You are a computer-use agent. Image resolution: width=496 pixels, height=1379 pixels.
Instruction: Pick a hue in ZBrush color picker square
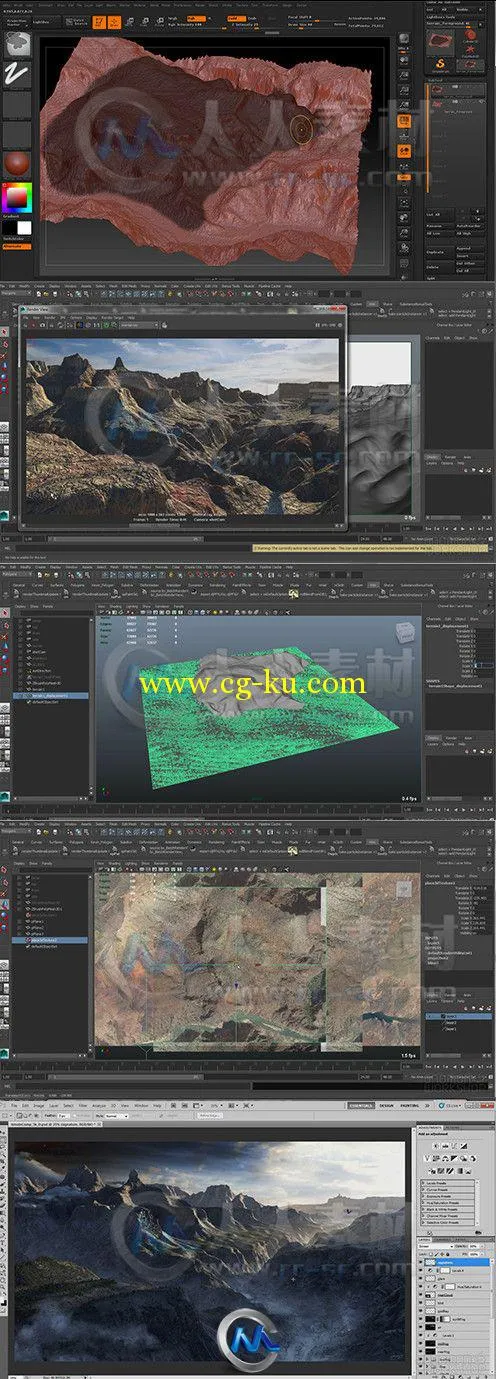pyautogui.click(x=16, y=196)
